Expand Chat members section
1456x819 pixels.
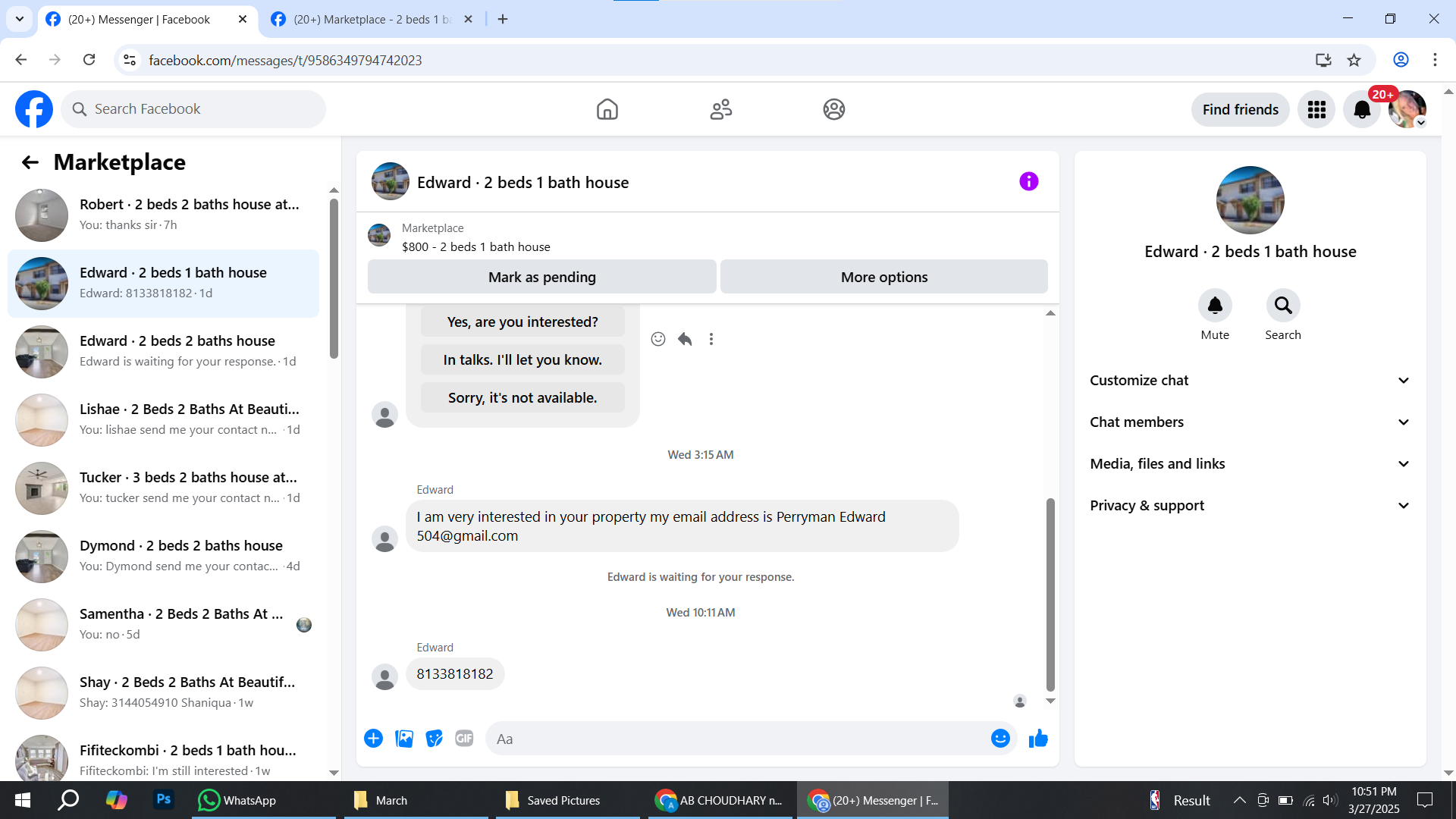click(x=1250, y=422)
